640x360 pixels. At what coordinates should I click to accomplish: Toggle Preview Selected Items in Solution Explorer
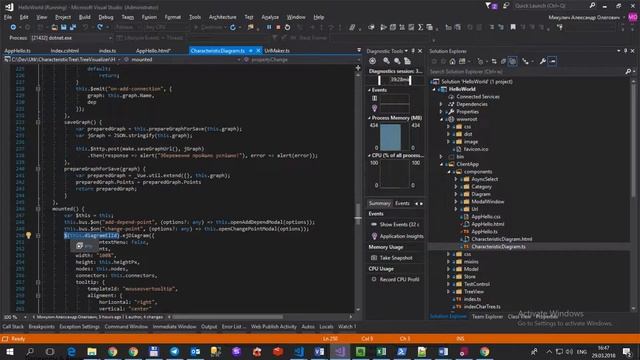[552, 61]
